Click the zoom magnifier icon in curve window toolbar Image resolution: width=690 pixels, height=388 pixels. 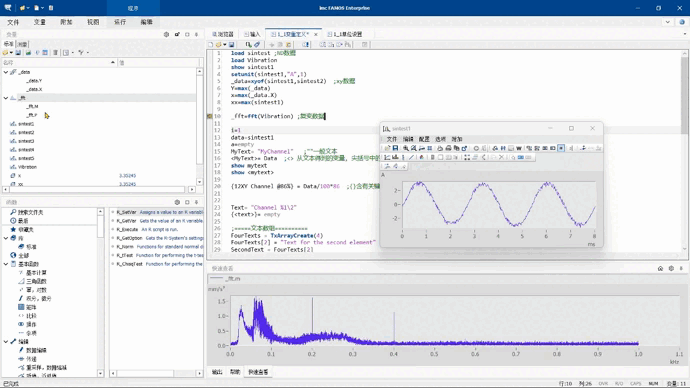[406, 148]
